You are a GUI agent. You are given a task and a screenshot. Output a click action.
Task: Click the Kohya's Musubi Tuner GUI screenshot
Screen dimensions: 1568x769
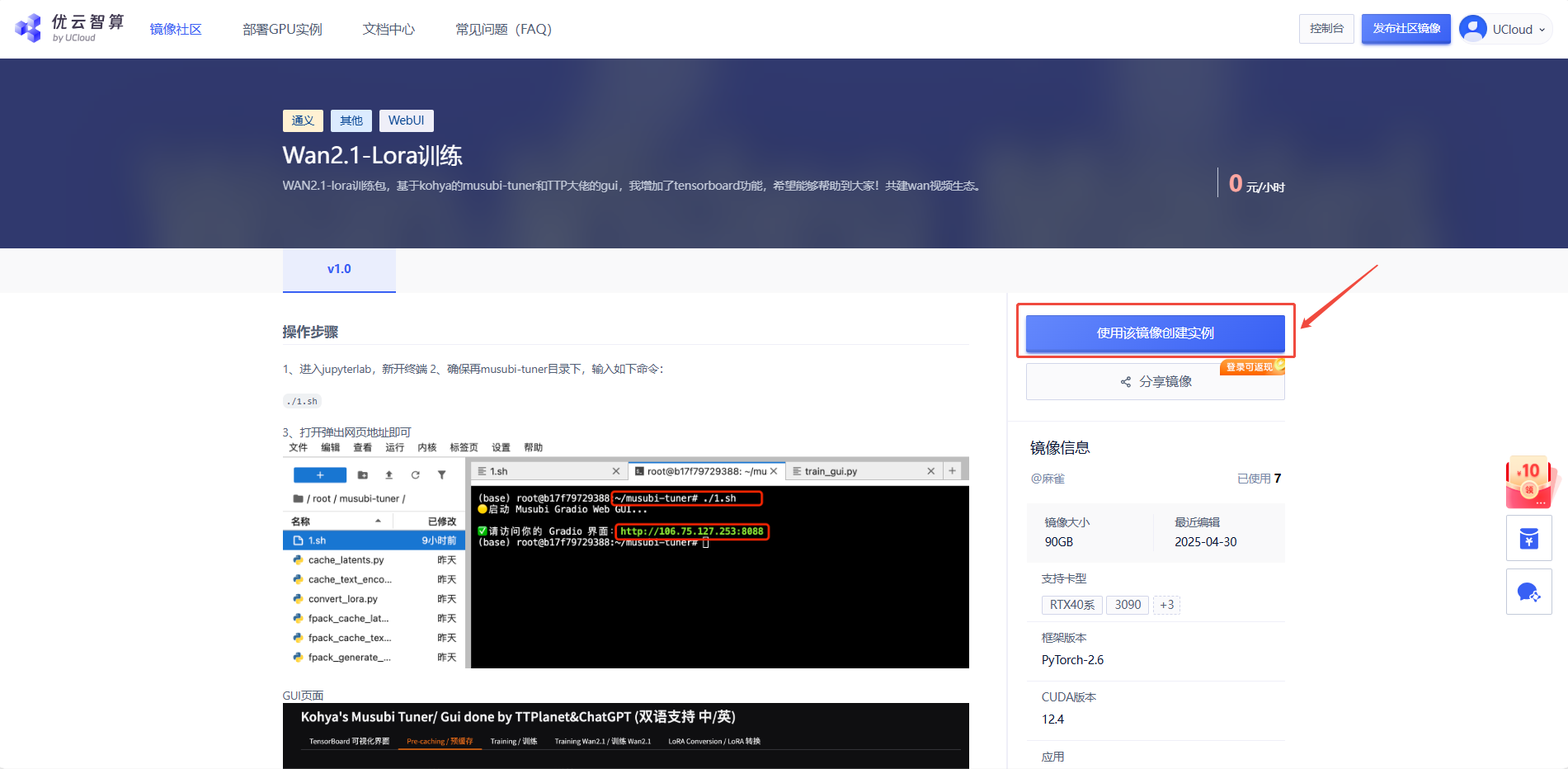[626, 736]
